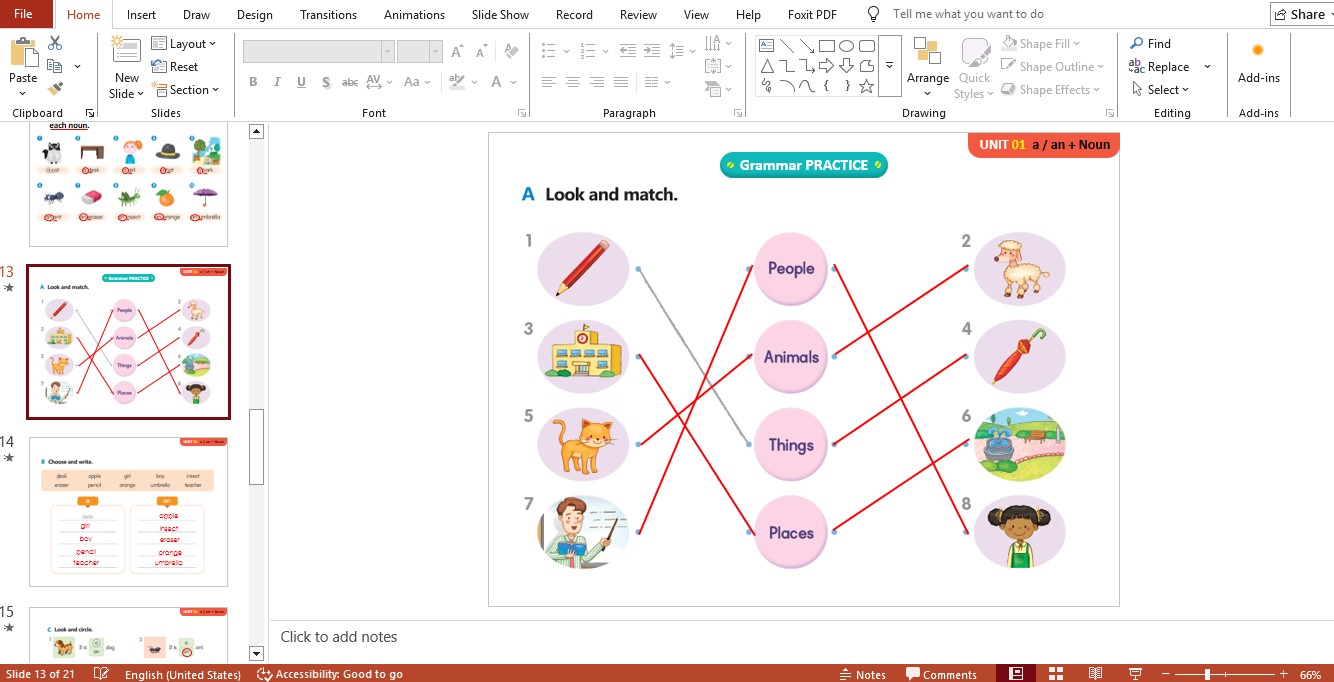Screen dimensions: 1334x682
Task: Click the Cut scissors icon
Action: (55, 43)
